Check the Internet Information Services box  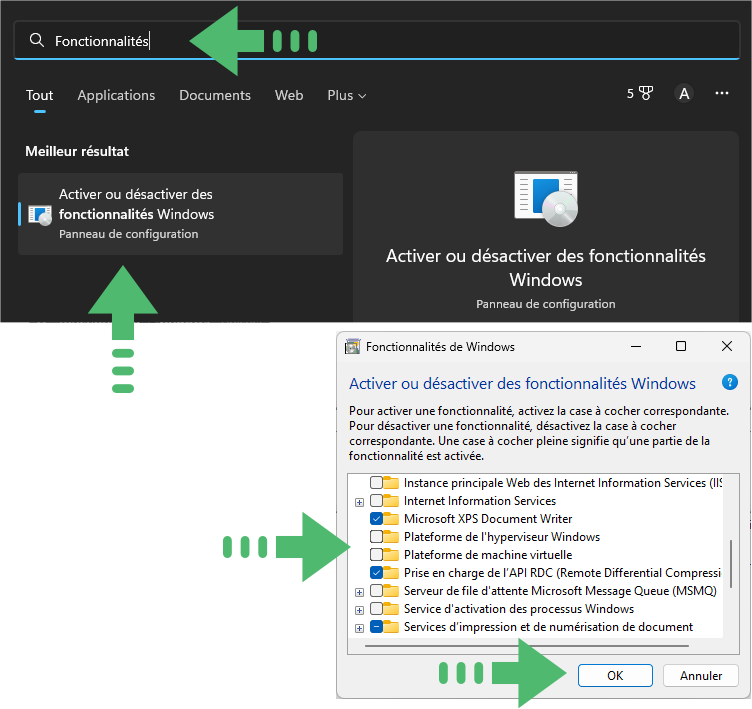[x=376, y=501]
